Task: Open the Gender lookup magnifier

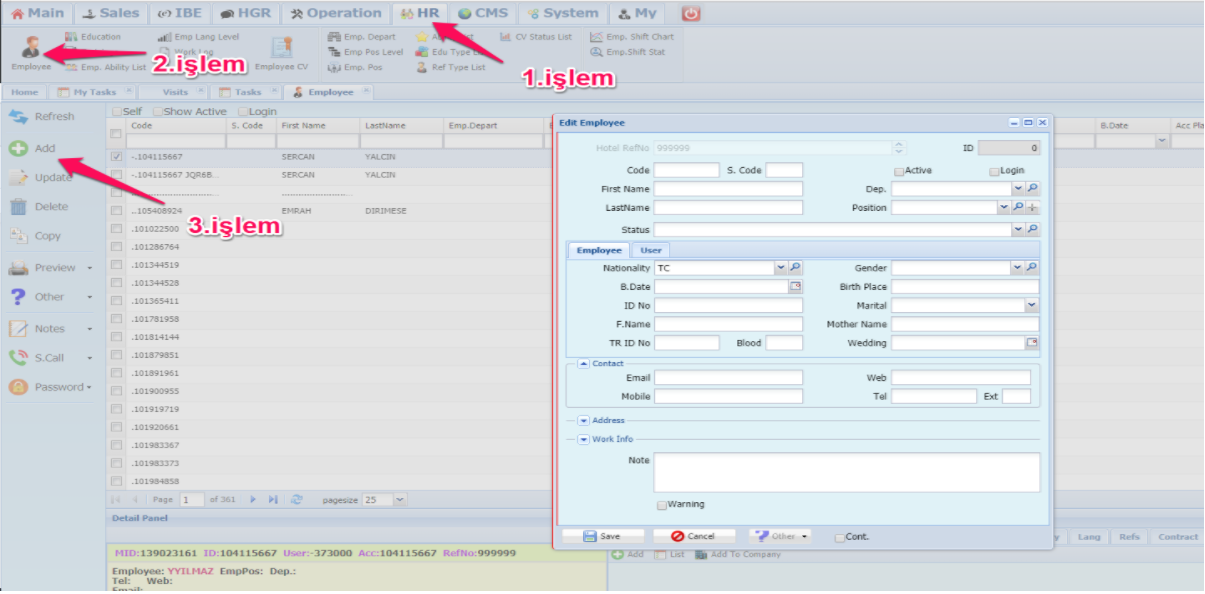Action: pos(1033,268)
